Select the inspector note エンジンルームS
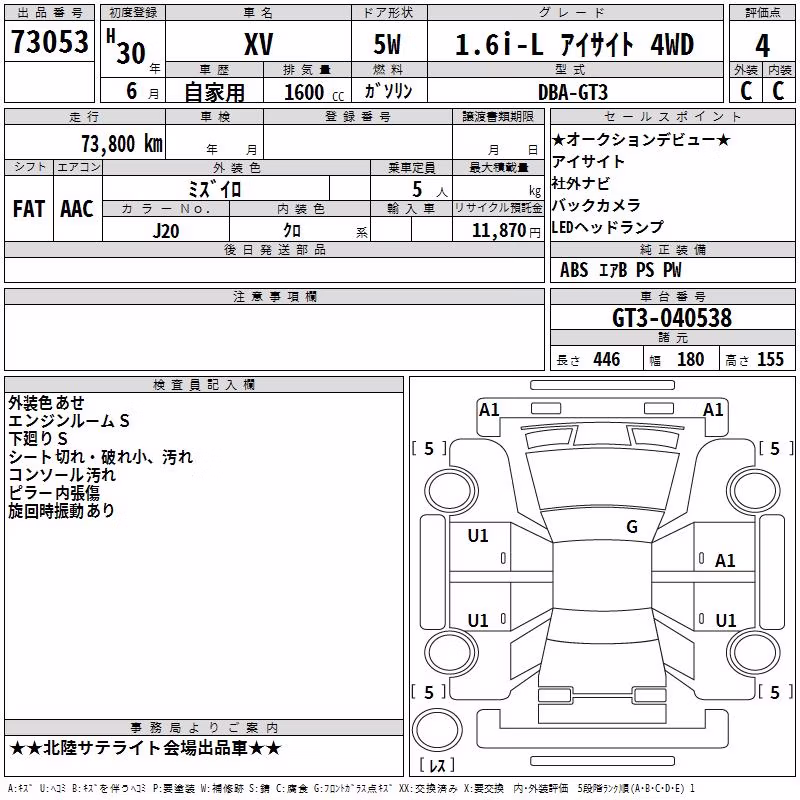Viewport: 800px width, 800px height. pos(69,420)
